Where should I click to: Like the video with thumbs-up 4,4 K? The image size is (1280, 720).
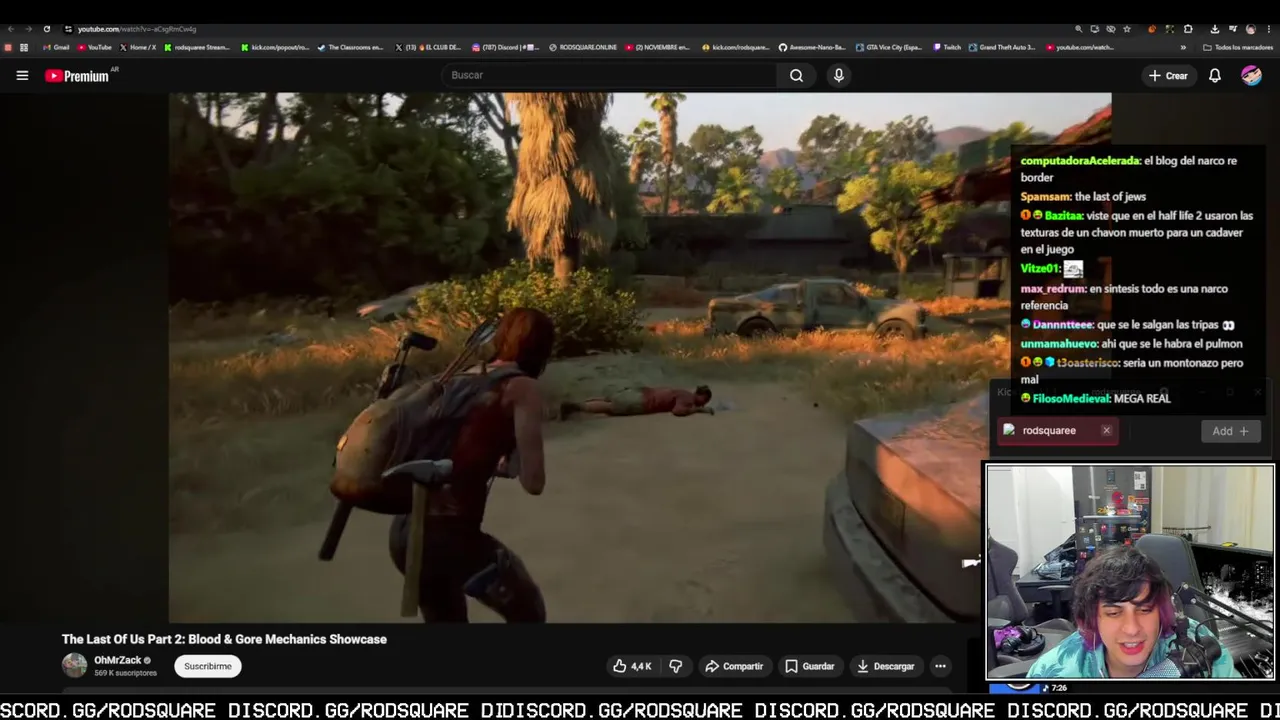[x=632, y=666]
